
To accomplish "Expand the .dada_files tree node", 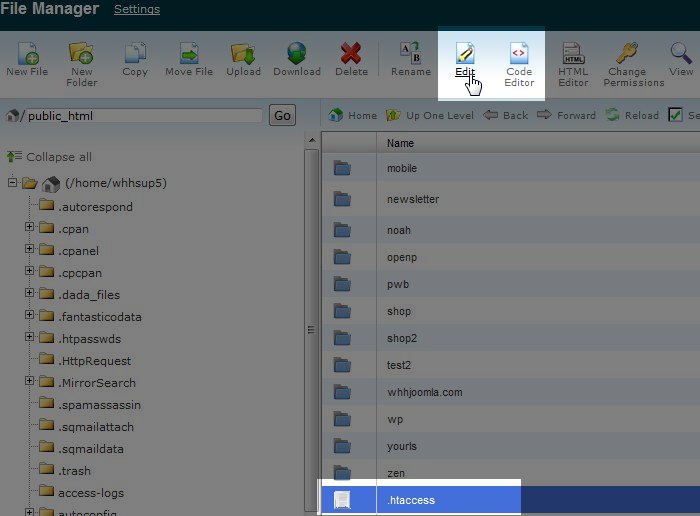I will [30, 294].
